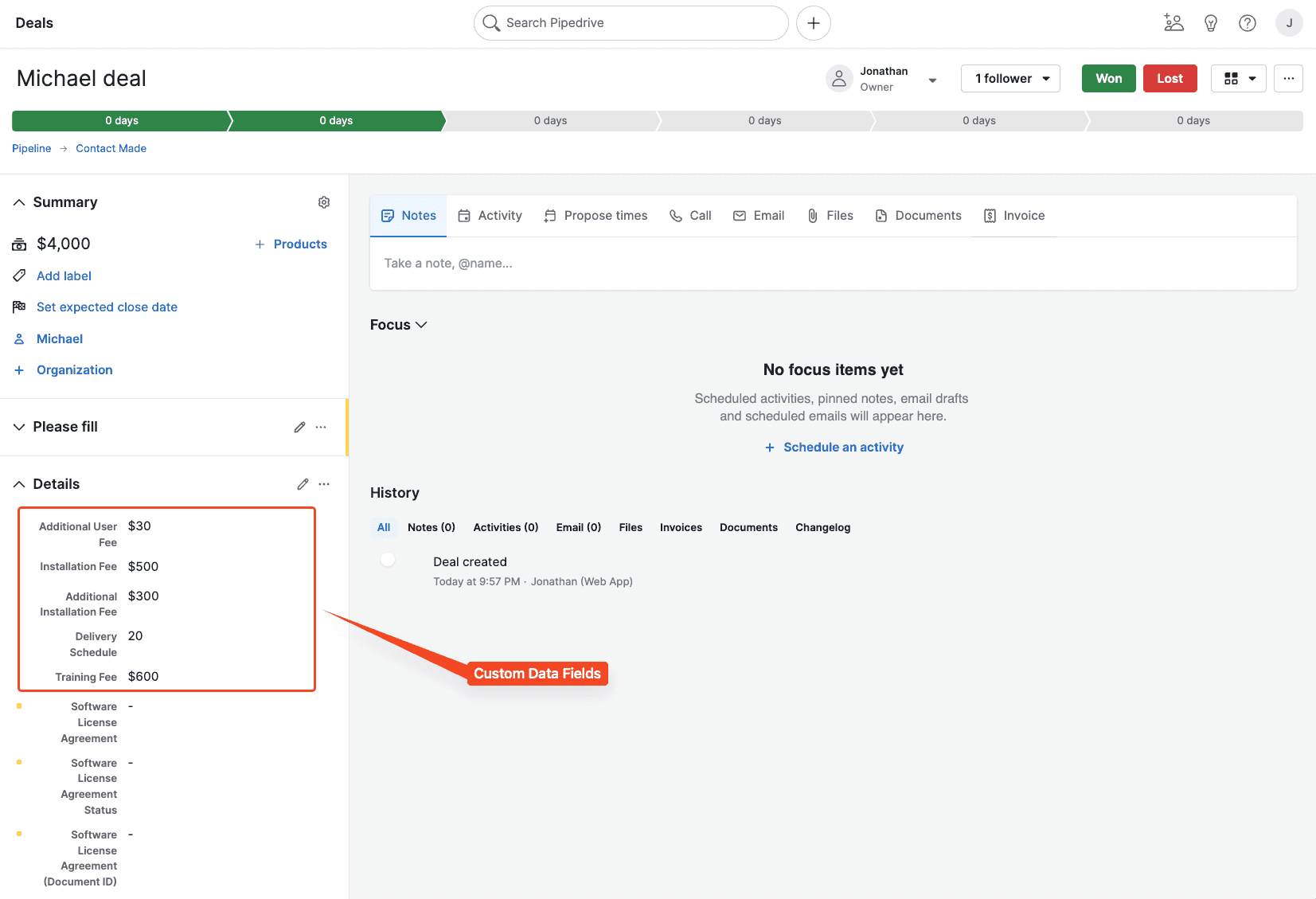Open the deal options three-dot menu near Lost
1316x899 pixels.
click(x=1288, y=78)
